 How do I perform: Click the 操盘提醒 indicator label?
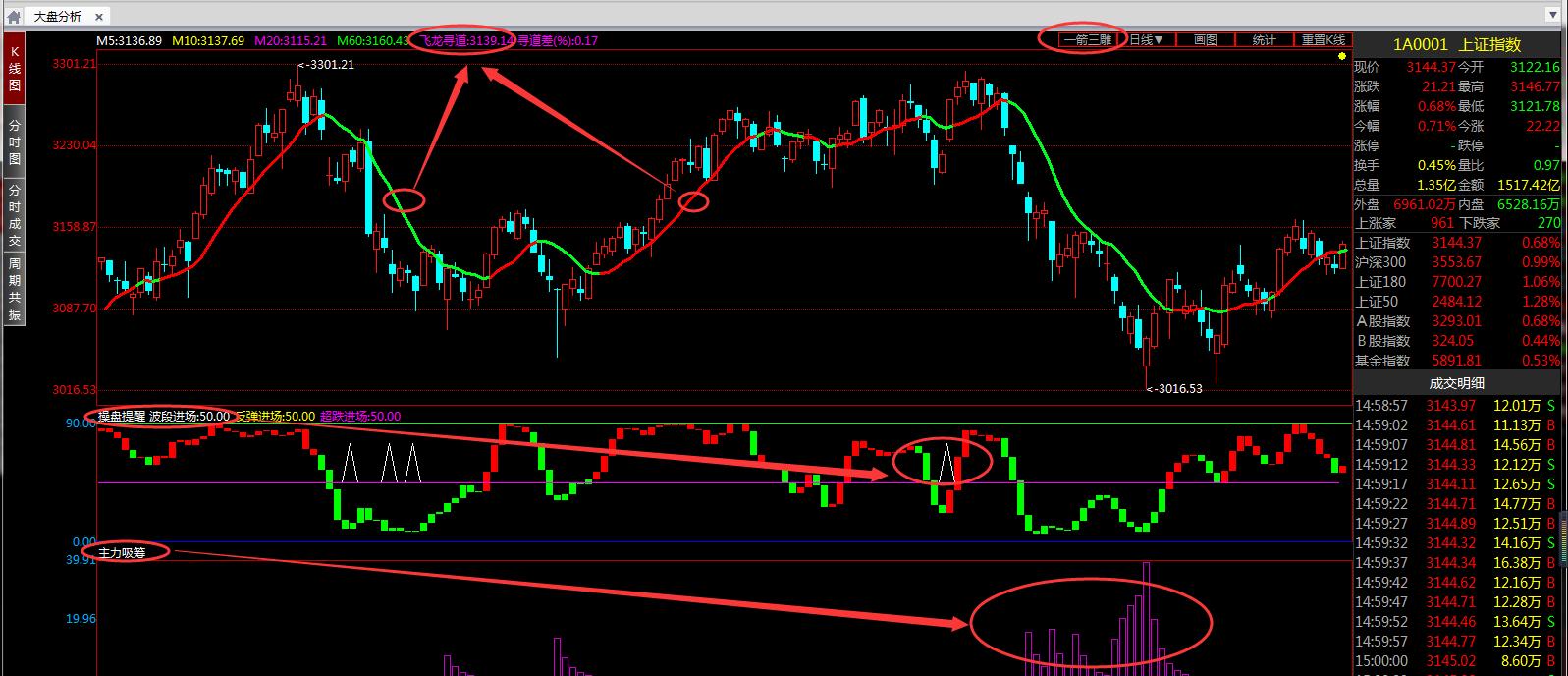click(121, 416)
